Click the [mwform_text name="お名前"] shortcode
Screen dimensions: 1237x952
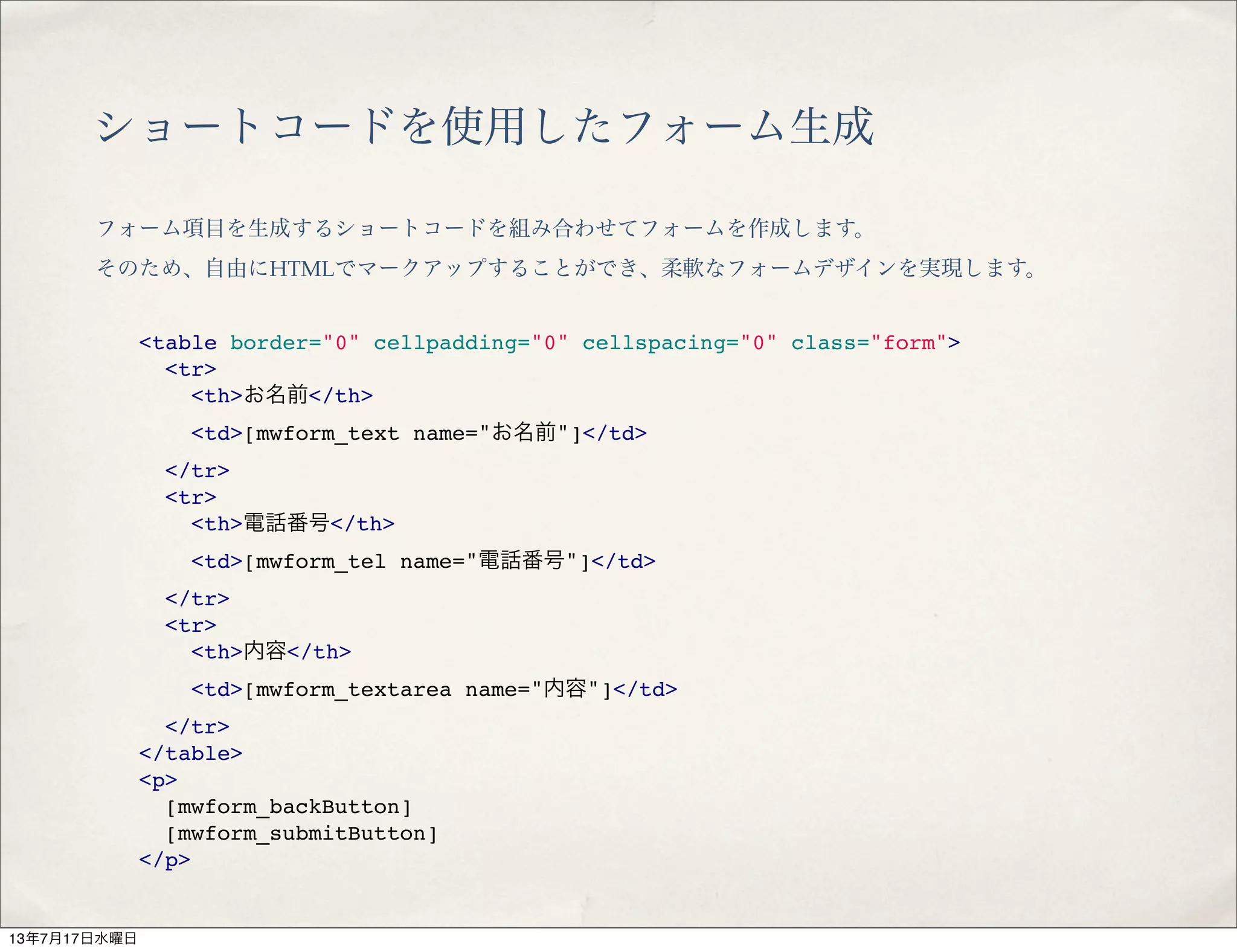click(413, 433)
